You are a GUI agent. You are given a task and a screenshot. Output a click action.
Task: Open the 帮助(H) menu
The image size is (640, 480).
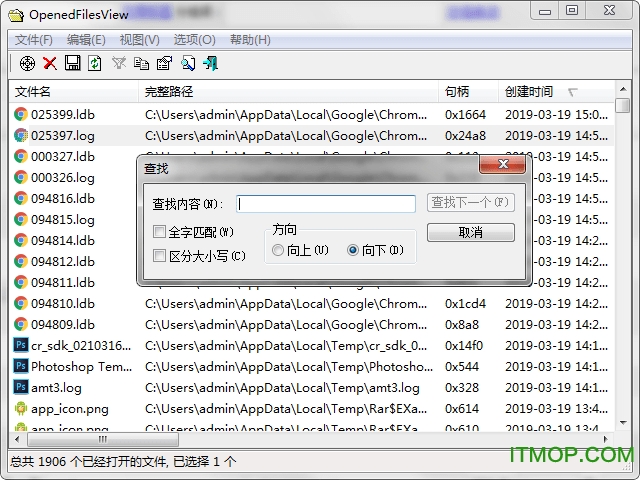pyautogui.click(x=250, y=40)
